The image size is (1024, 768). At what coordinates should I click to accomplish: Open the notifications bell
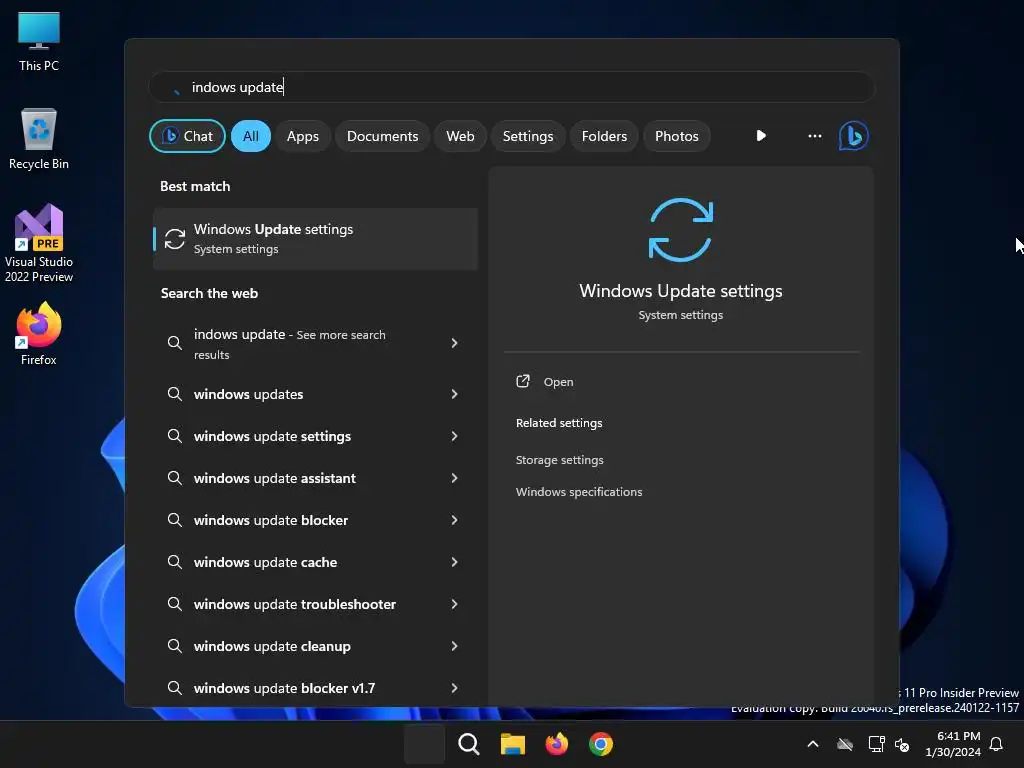[x=996, y=744]
